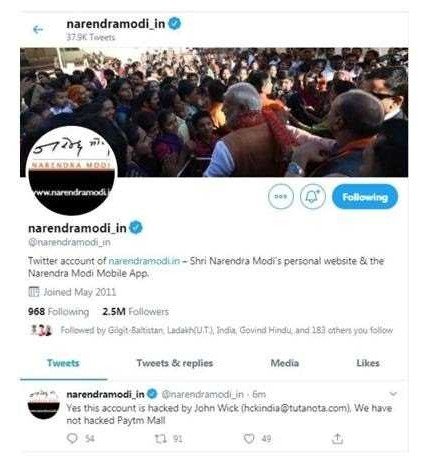The image size is (424, 464).
Task: Go back using the left arrow
Action: click(x=38, y=30)
